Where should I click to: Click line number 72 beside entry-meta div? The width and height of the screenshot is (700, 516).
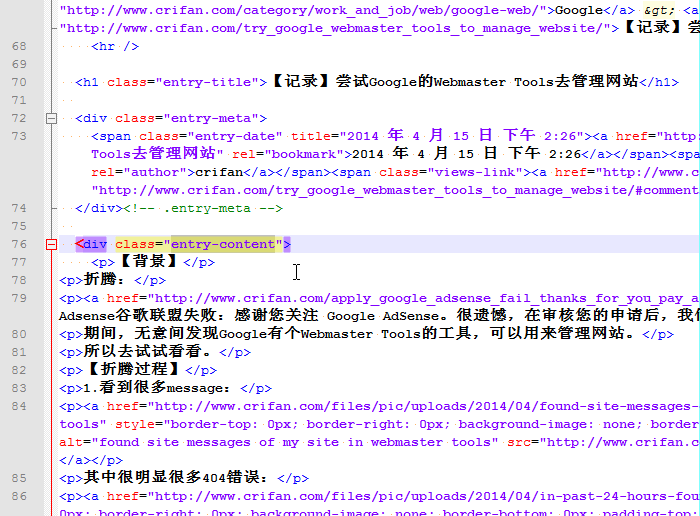(x=19, y=118)
